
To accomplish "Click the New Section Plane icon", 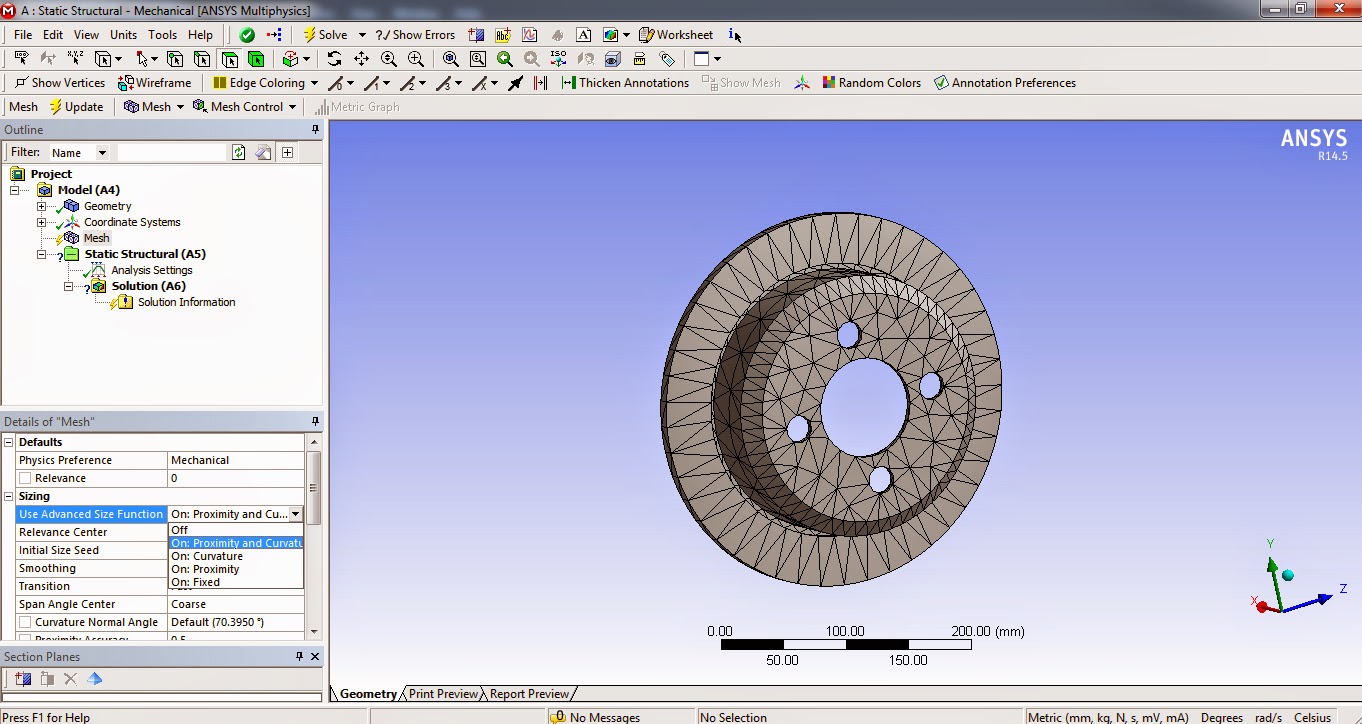I will [22, 678].
